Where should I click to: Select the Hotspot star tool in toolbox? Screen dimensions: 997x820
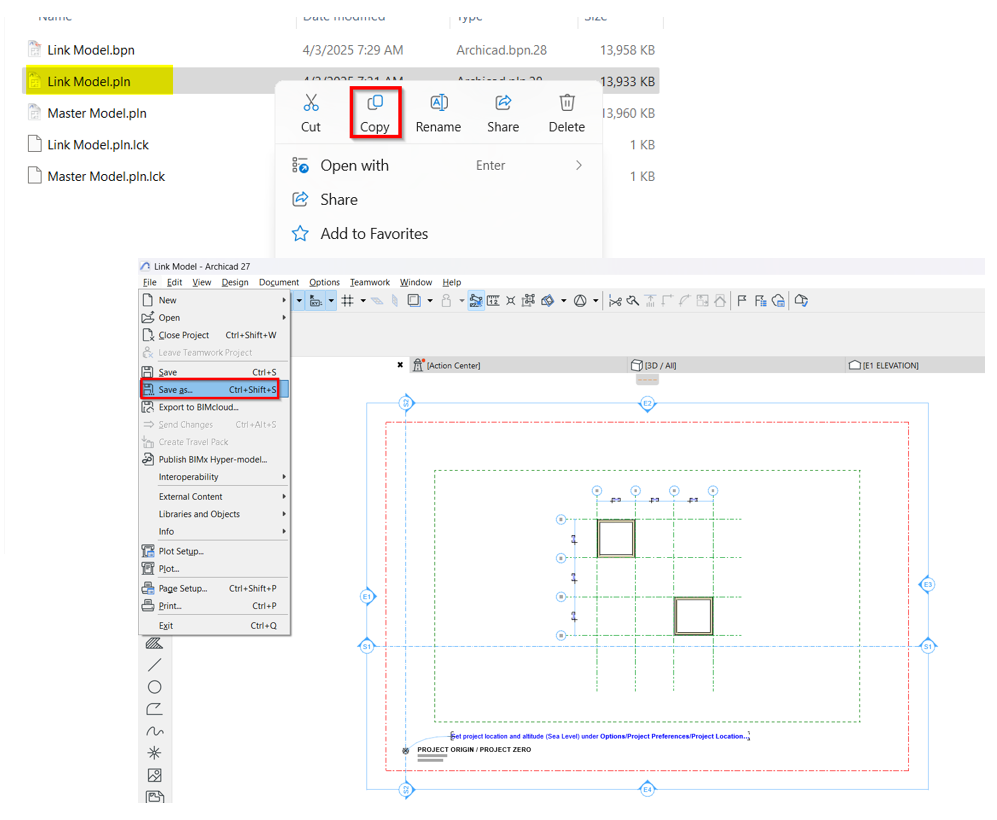[155, 753]
